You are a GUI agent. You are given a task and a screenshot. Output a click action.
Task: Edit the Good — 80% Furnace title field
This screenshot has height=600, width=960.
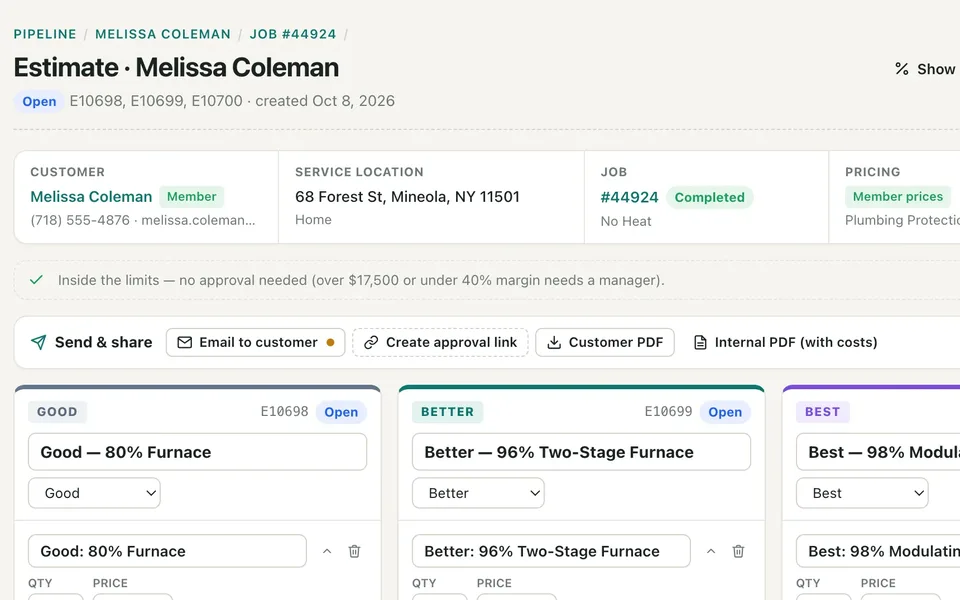click(x=197, y=452)
